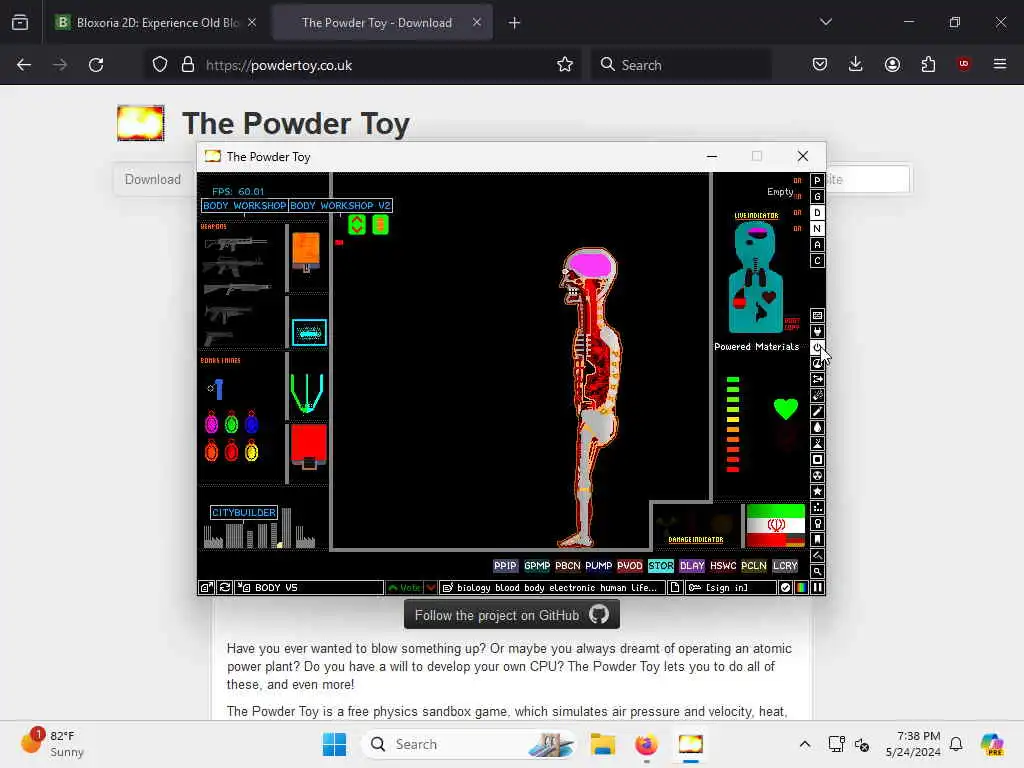Open the Sensors gauge category
This screenshot has height=768, width=1024.
(817, 363)
